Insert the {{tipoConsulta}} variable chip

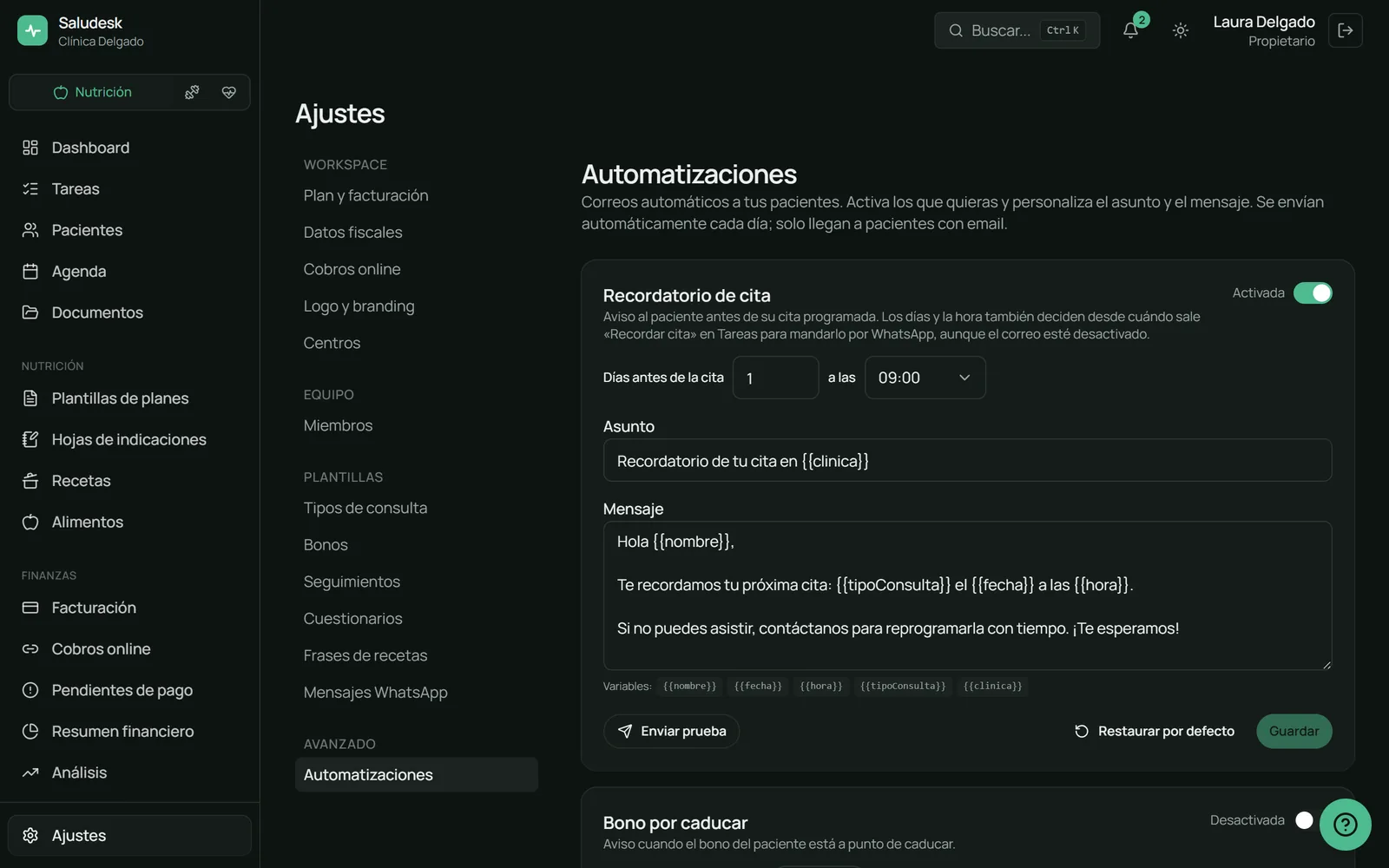[903, 686]
